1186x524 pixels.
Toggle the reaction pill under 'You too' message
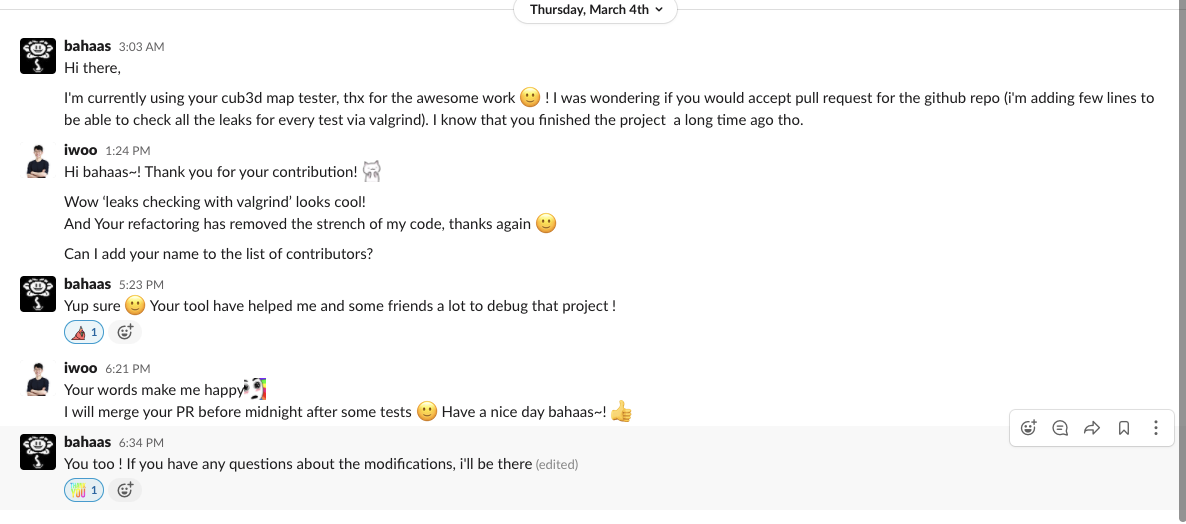[x=84, y=490]
